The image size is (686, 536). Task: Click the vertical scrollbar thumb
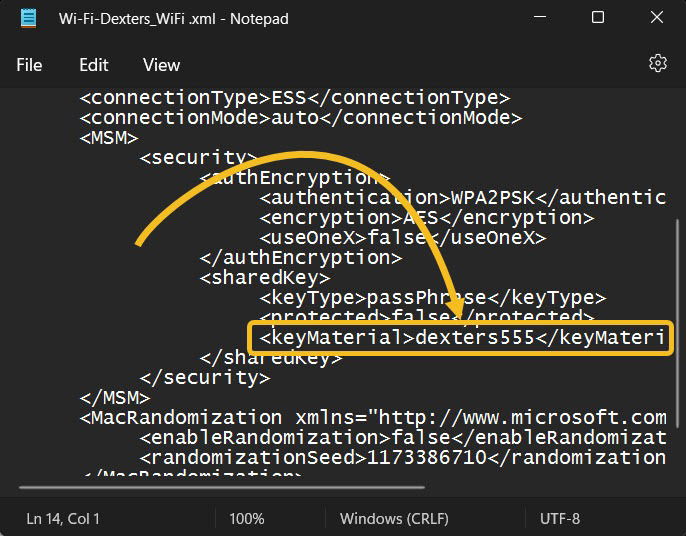point(678,324)
